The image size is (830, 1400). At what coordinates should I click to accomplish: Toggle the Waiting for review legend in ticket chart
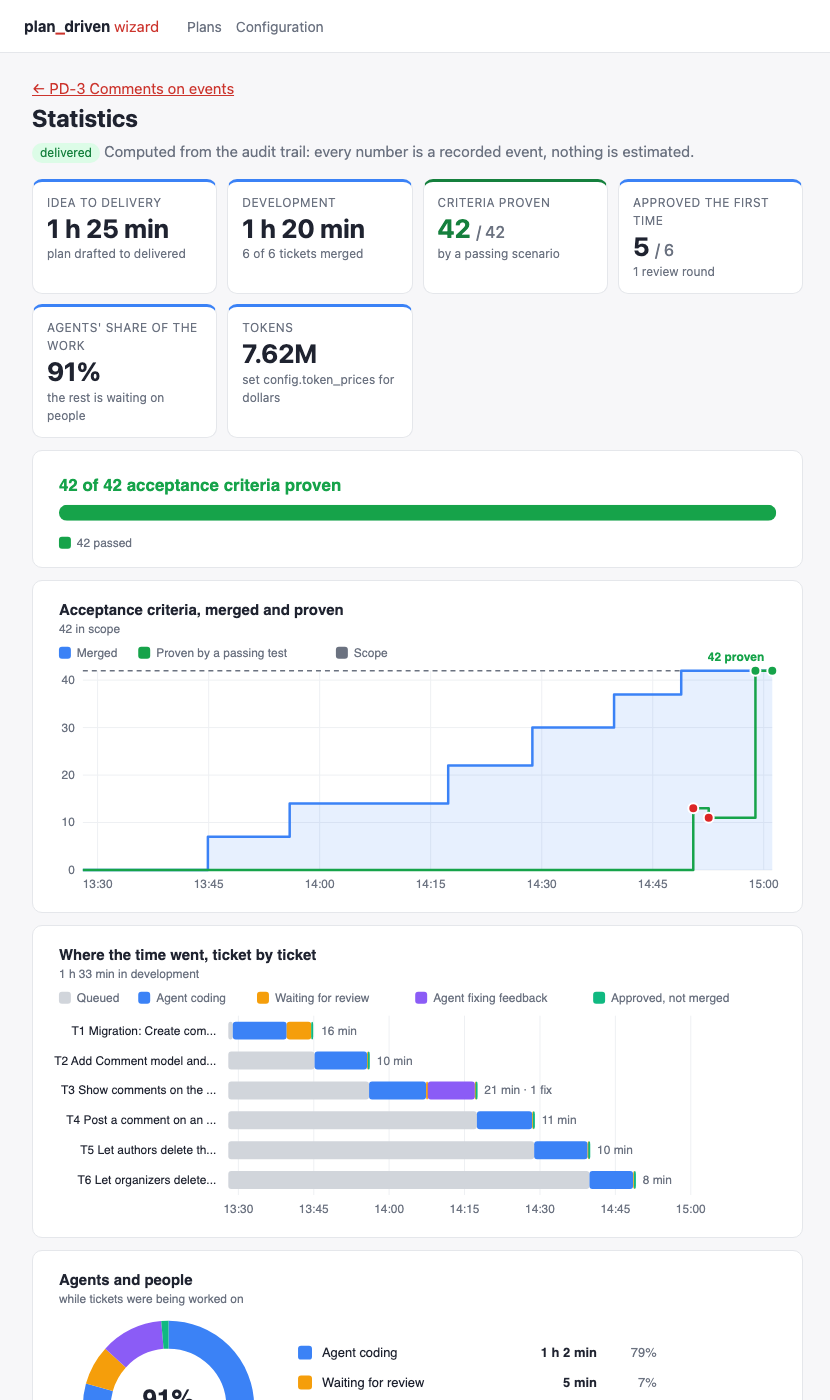point(263,998)
